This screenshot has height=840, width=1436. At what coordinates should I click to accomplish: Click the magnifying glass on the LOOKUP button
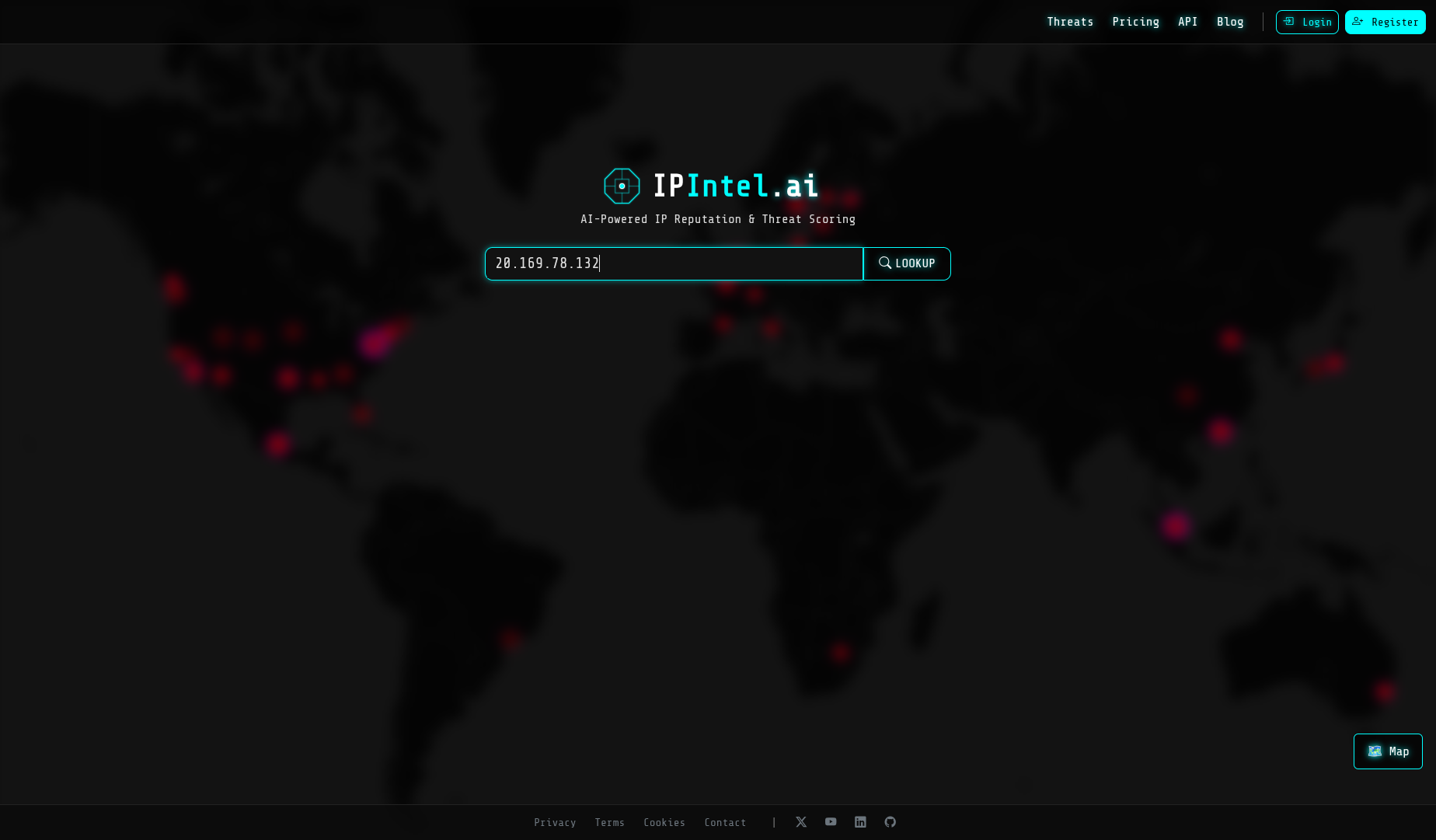(885, 263)
